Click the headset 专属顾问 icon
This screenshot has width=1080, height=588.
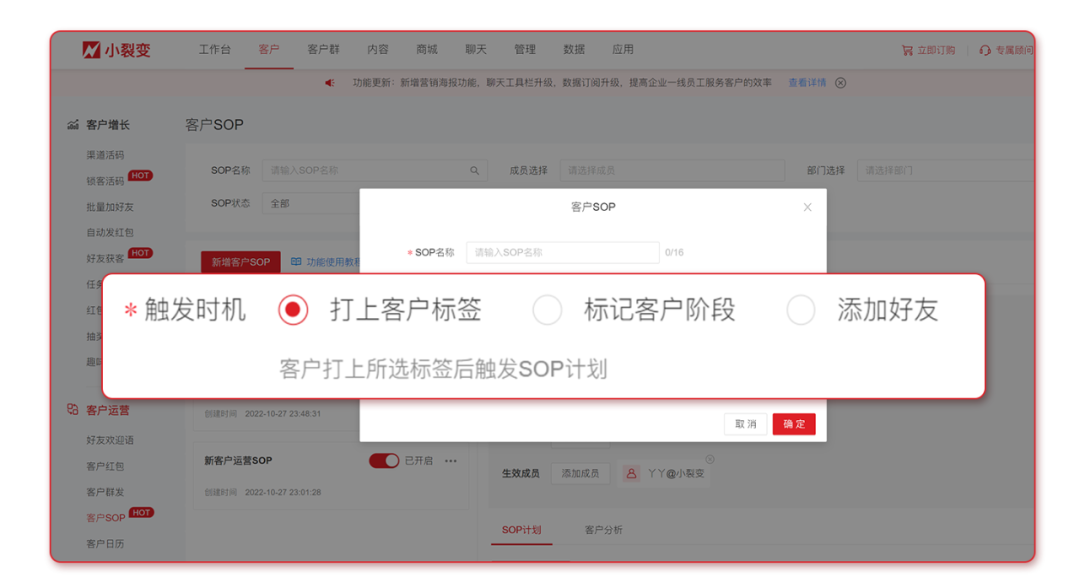pos(985,50)
